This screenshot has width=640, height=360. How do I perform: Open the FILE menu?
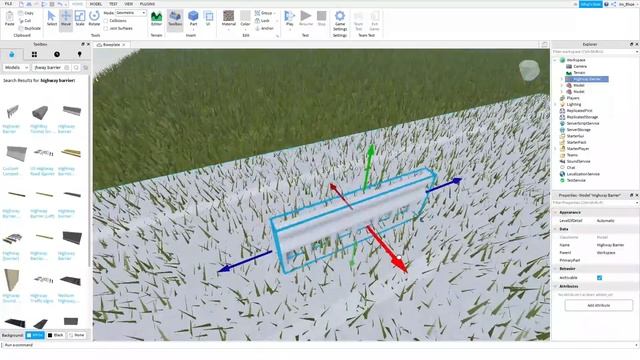[8, 4]
